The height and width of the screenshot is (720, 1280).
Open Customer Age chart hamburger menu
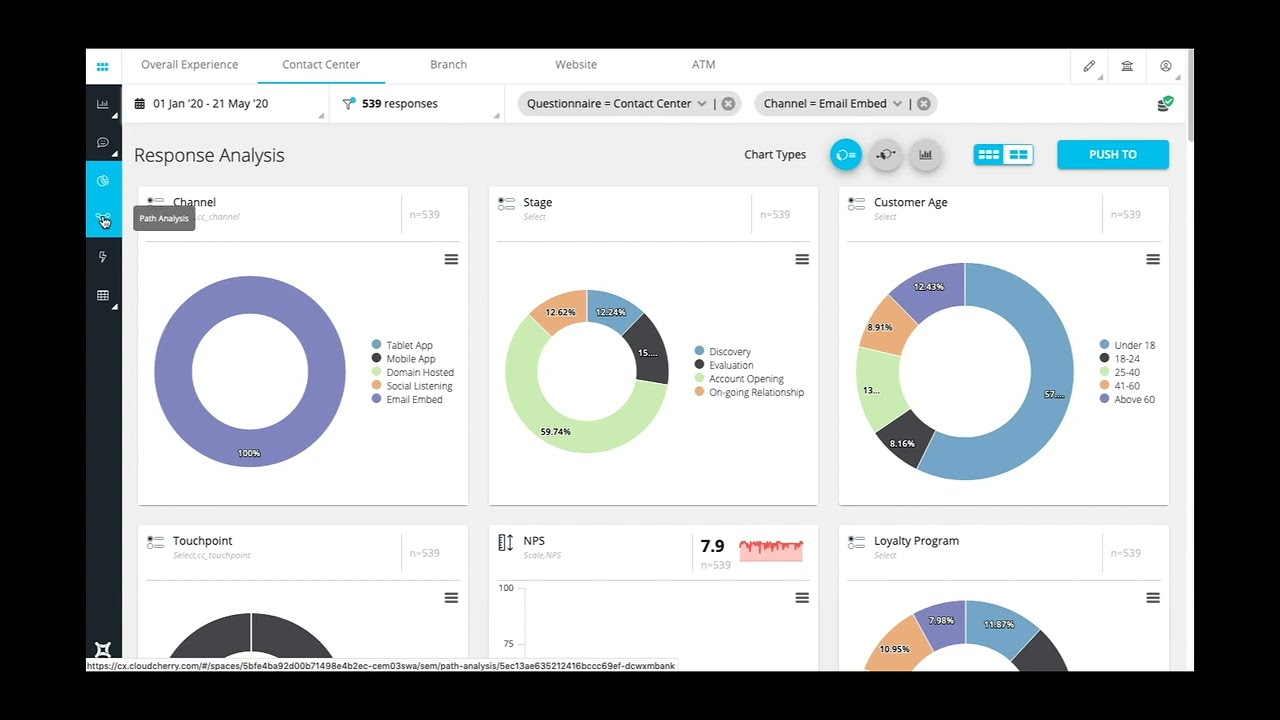(1153, 259)
